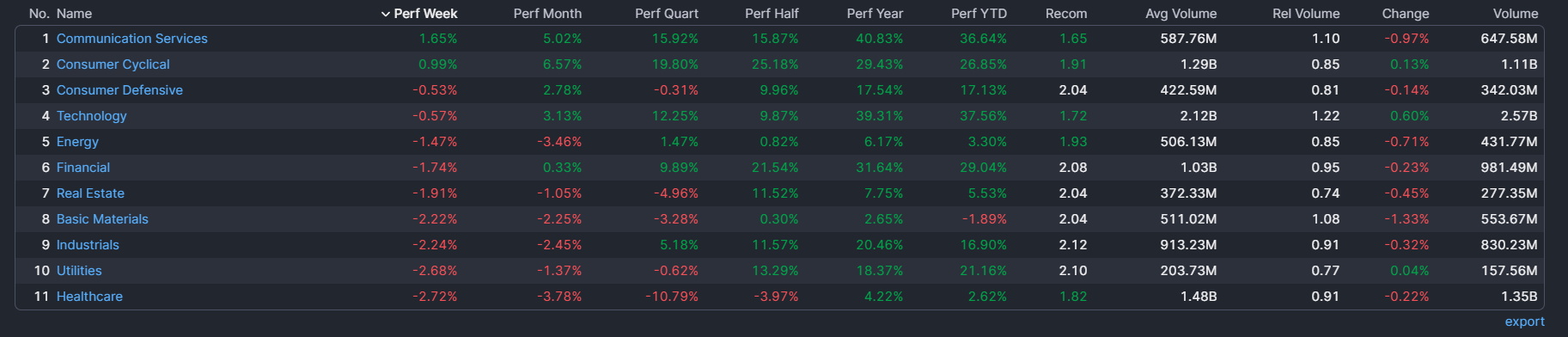Open the Energy sector link
1568x337 pixels.
(x=77, y=142)
